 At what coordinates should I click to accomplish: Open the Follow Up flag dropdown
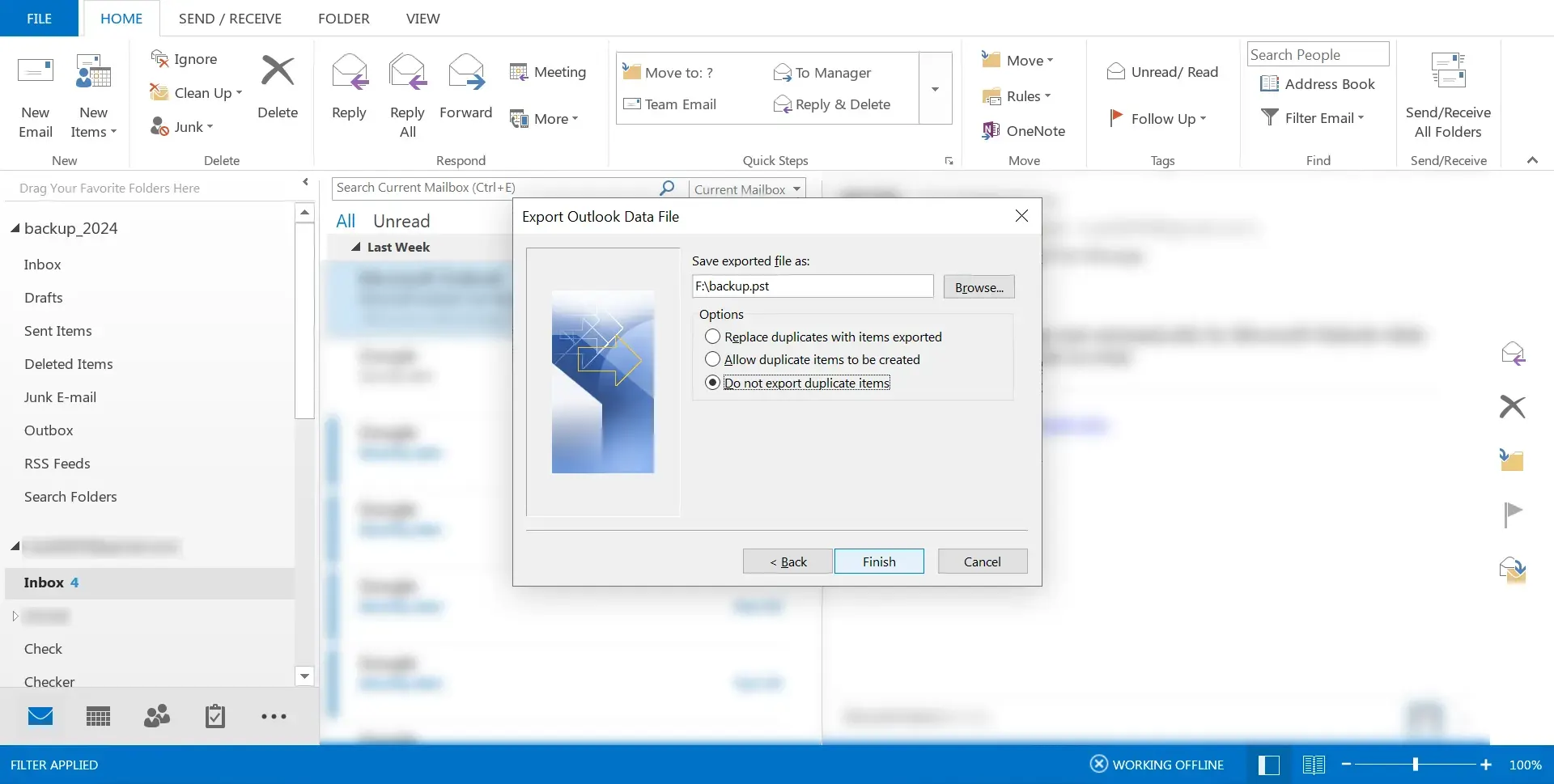coord(1158,118)
